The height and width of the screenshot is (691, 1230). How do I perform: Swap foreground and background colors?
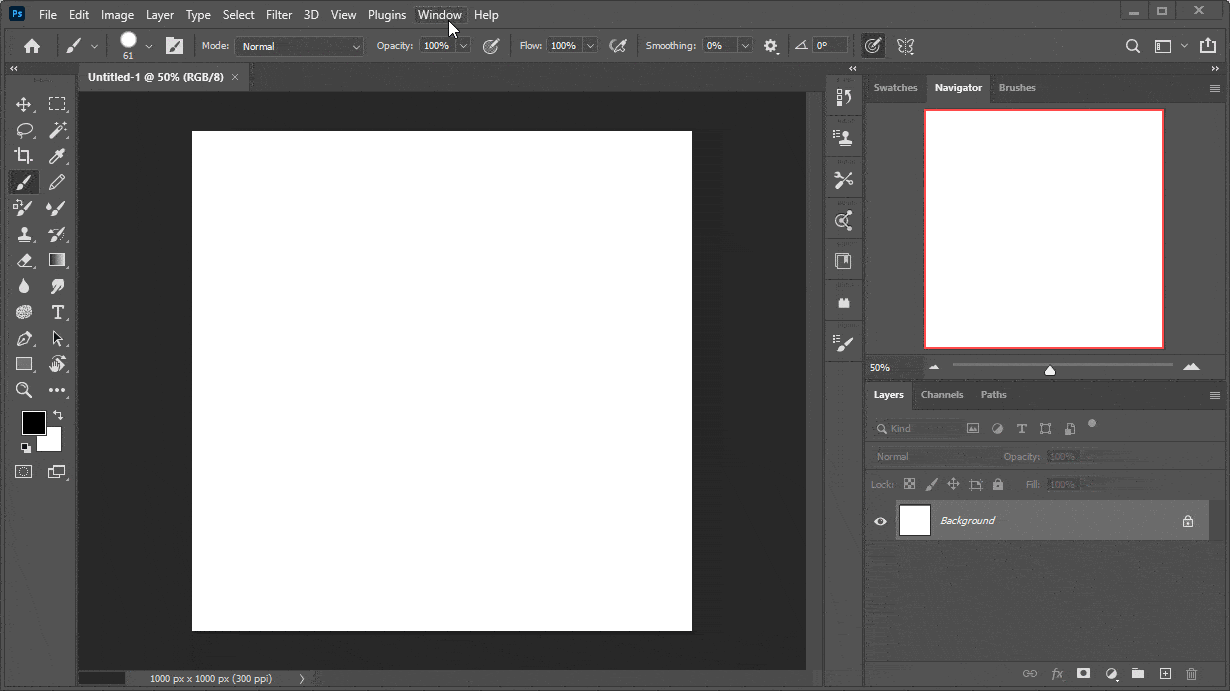tap(57, 415)
